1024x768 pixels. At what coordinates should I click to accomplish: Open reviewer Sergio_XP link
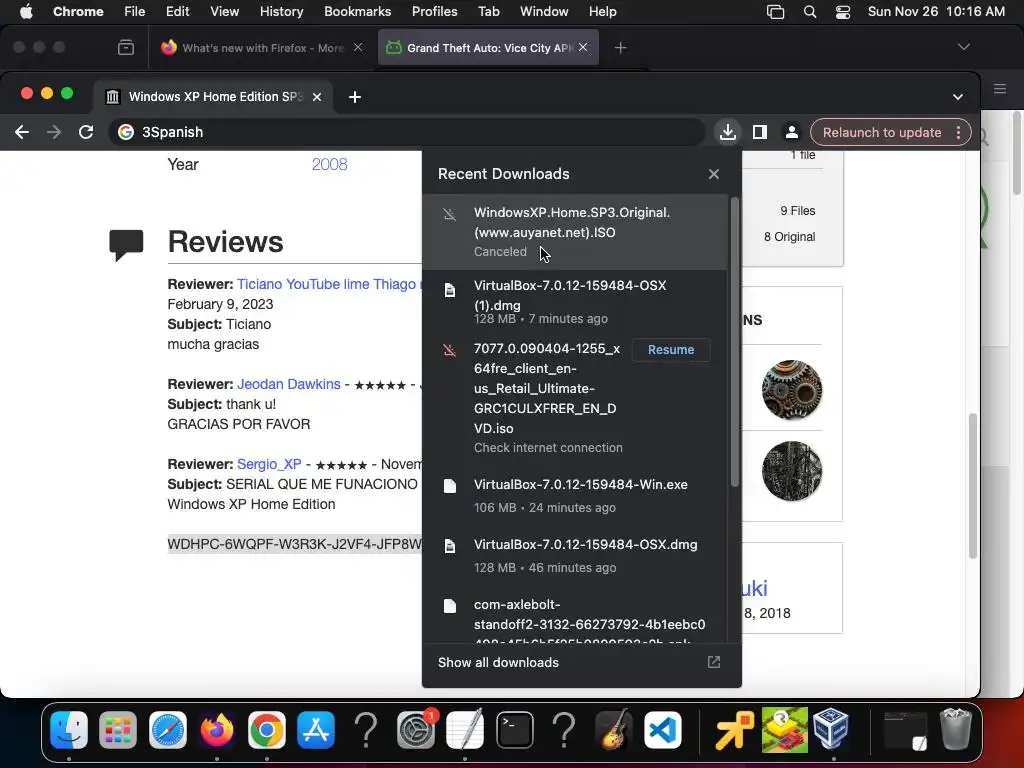click(269, 464)
